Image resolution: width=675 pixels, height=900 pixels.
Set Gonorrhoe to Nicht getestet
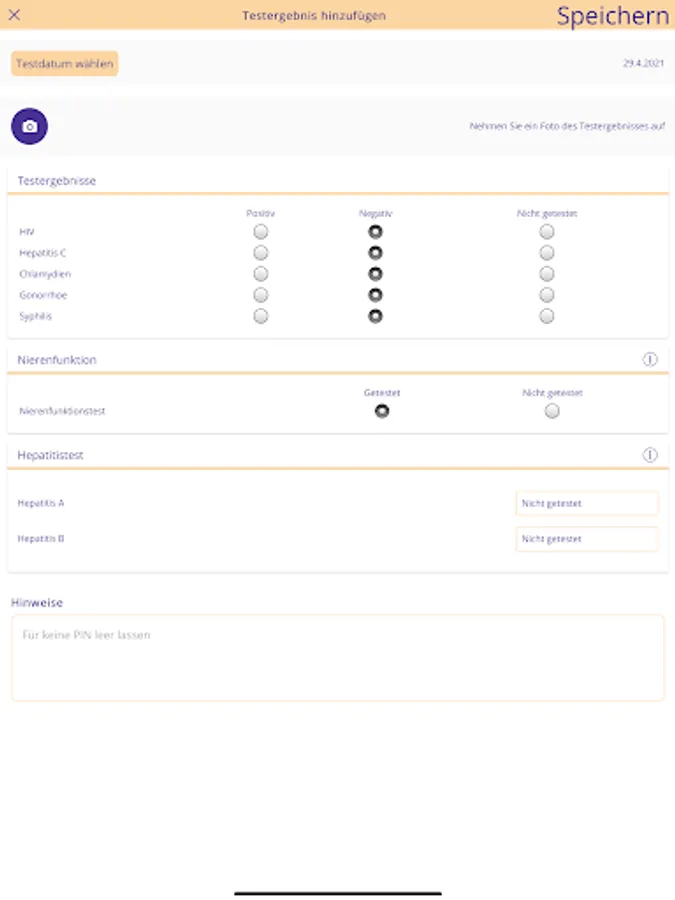point(547,295)
